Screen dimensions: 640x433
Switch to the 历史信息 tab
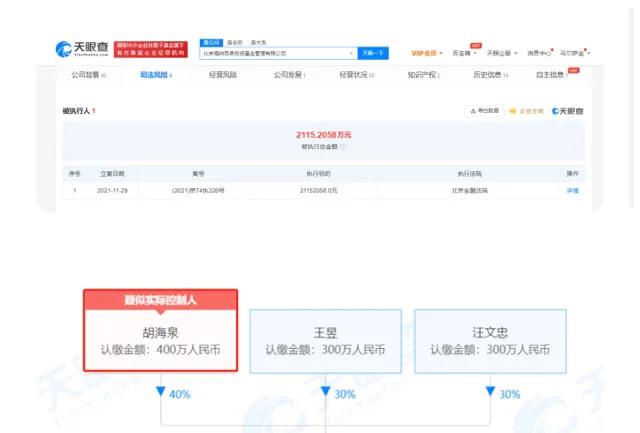(490, 75)
